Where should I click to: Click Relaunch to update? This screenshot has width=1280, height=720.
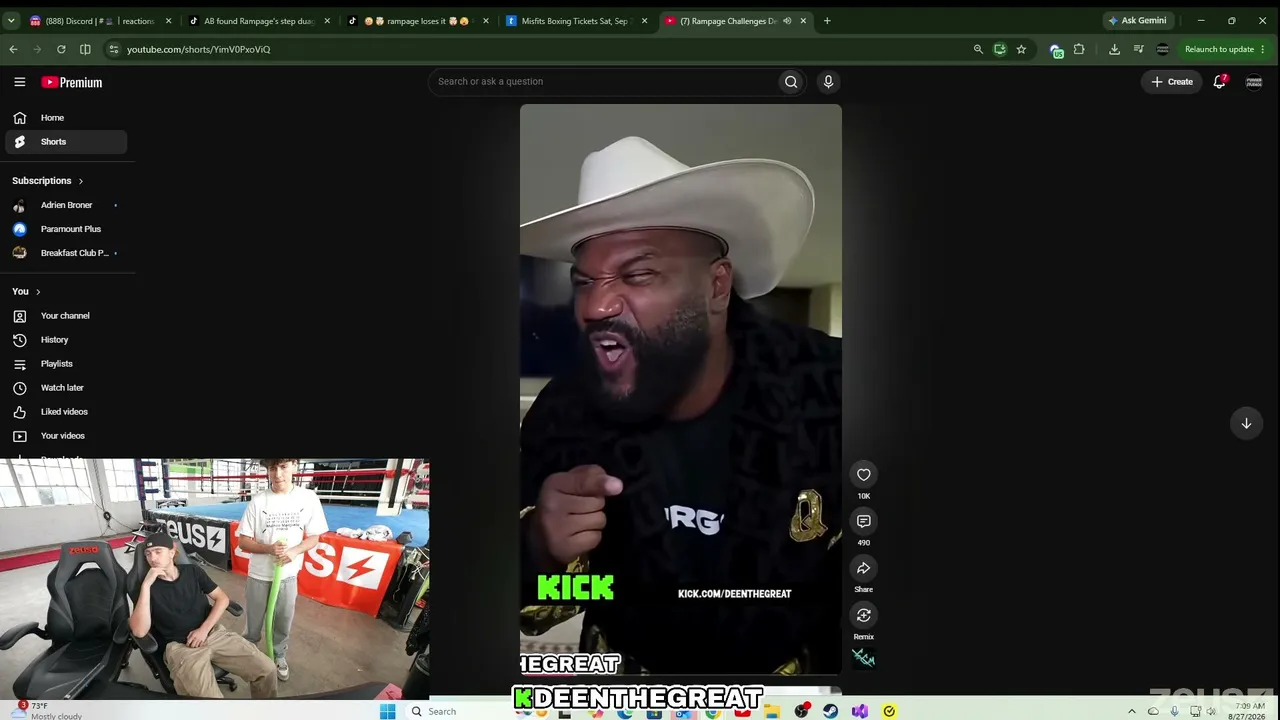coord(1225,49)
